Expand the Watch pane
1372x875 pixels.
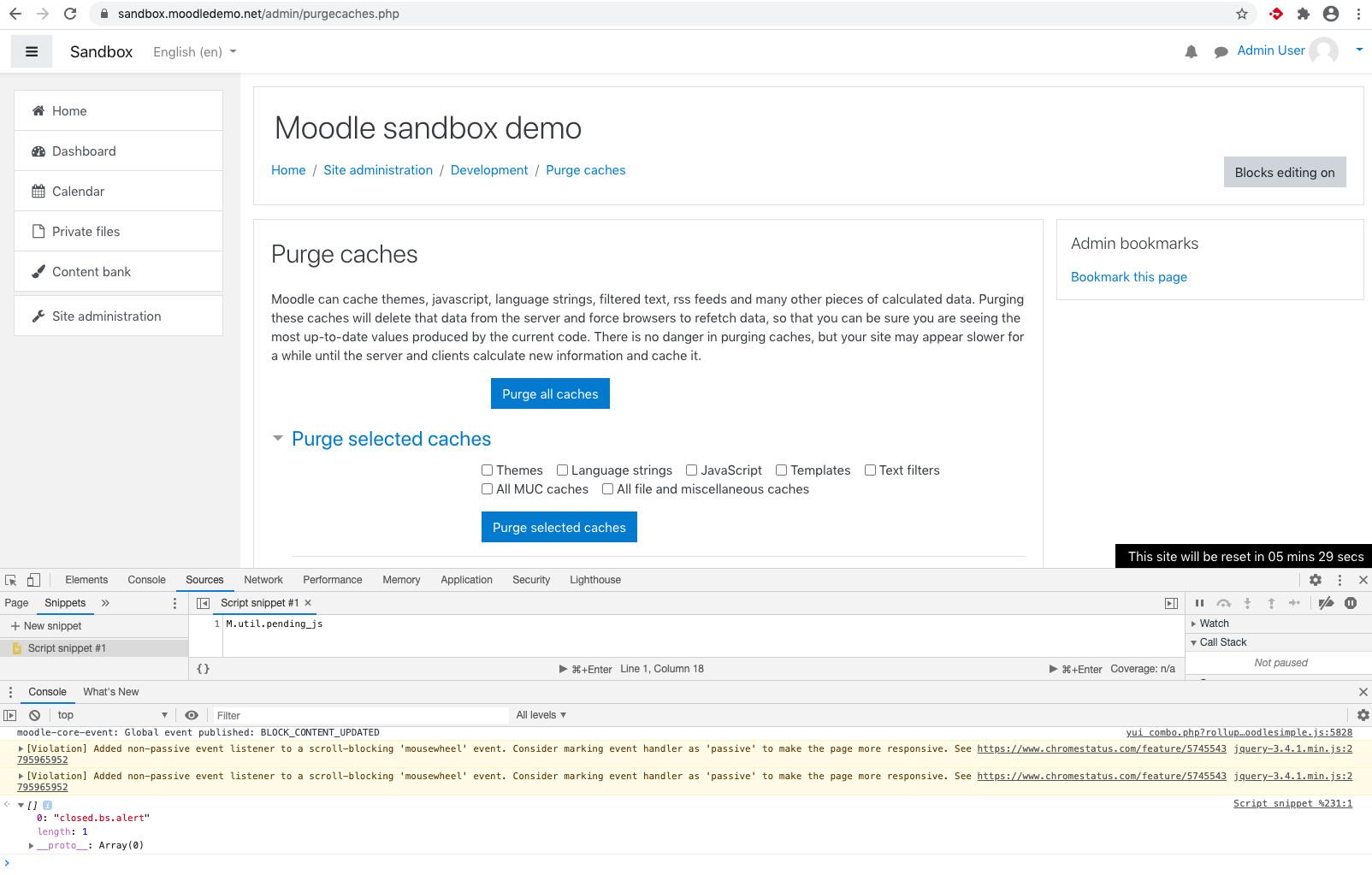(x=1194, y=624)
